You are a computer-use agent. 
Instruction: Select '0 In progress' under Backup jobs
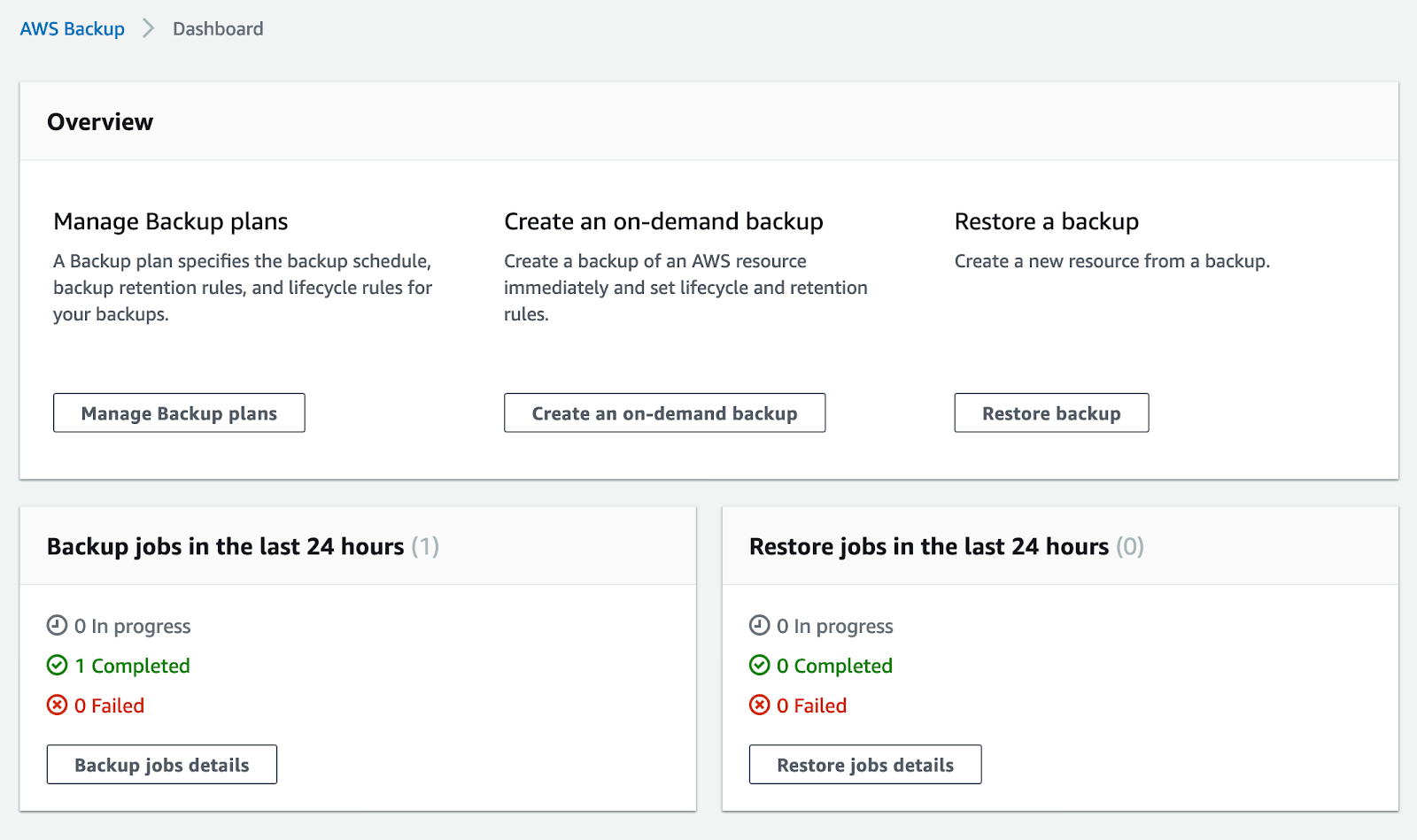point(133,627)
